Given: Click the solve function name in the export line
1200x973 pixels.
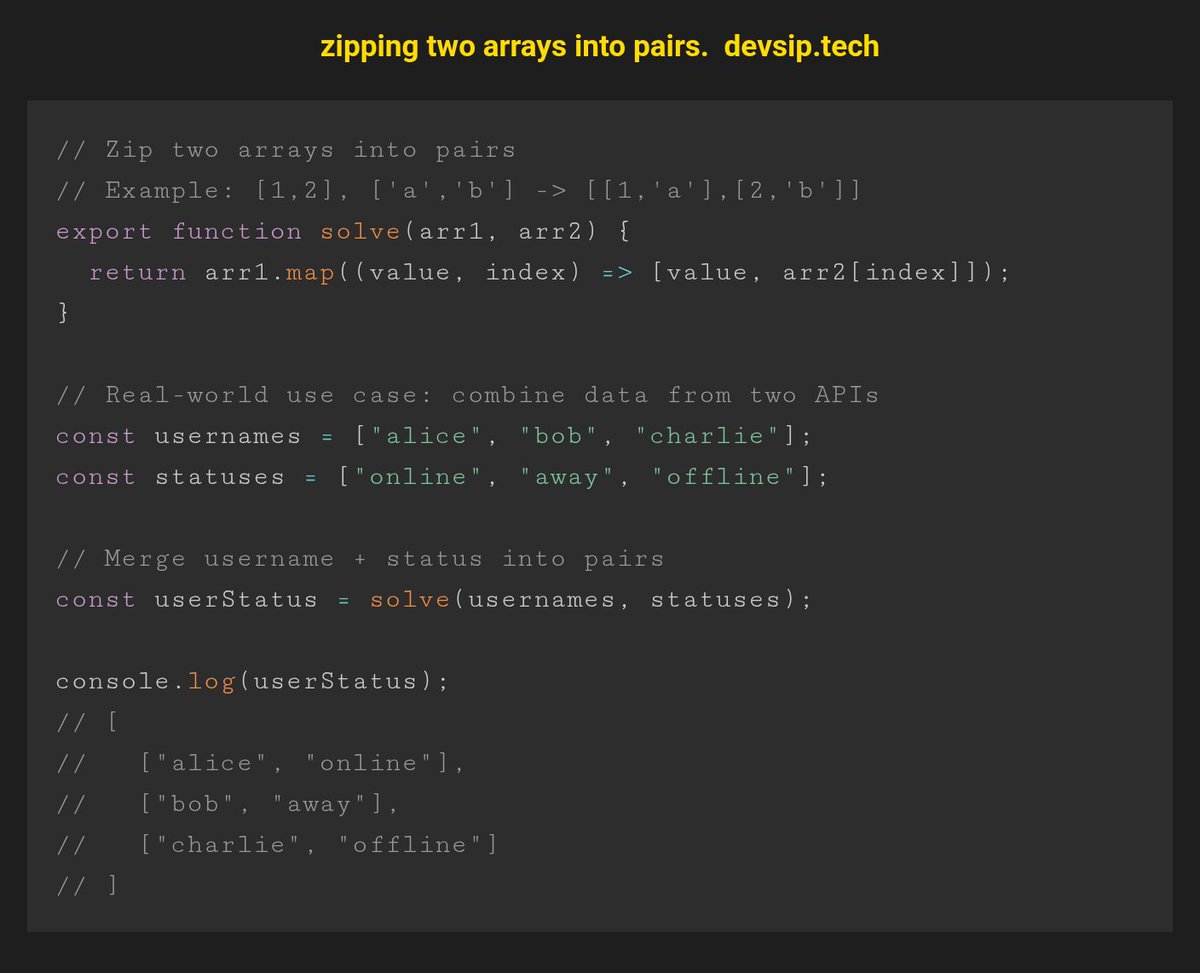Looking at the screenshot, I should pos(360,231).
